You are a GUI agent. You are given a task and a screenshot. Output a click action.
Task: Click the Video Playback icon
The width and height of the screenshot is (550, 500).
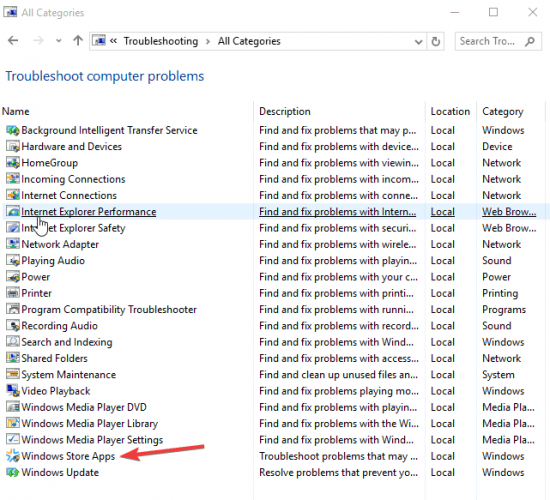pos(13,391)
